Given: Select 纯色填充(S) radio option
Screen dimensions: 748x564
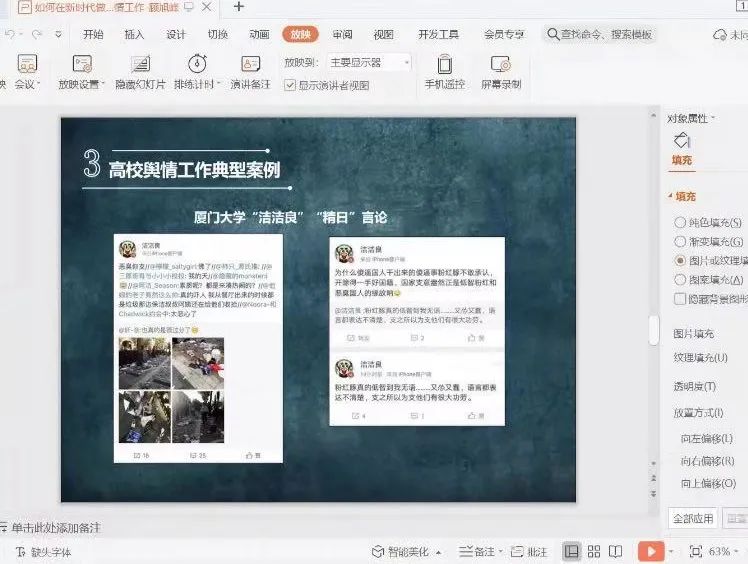Looking at the screenshot, I should [680, 222].
